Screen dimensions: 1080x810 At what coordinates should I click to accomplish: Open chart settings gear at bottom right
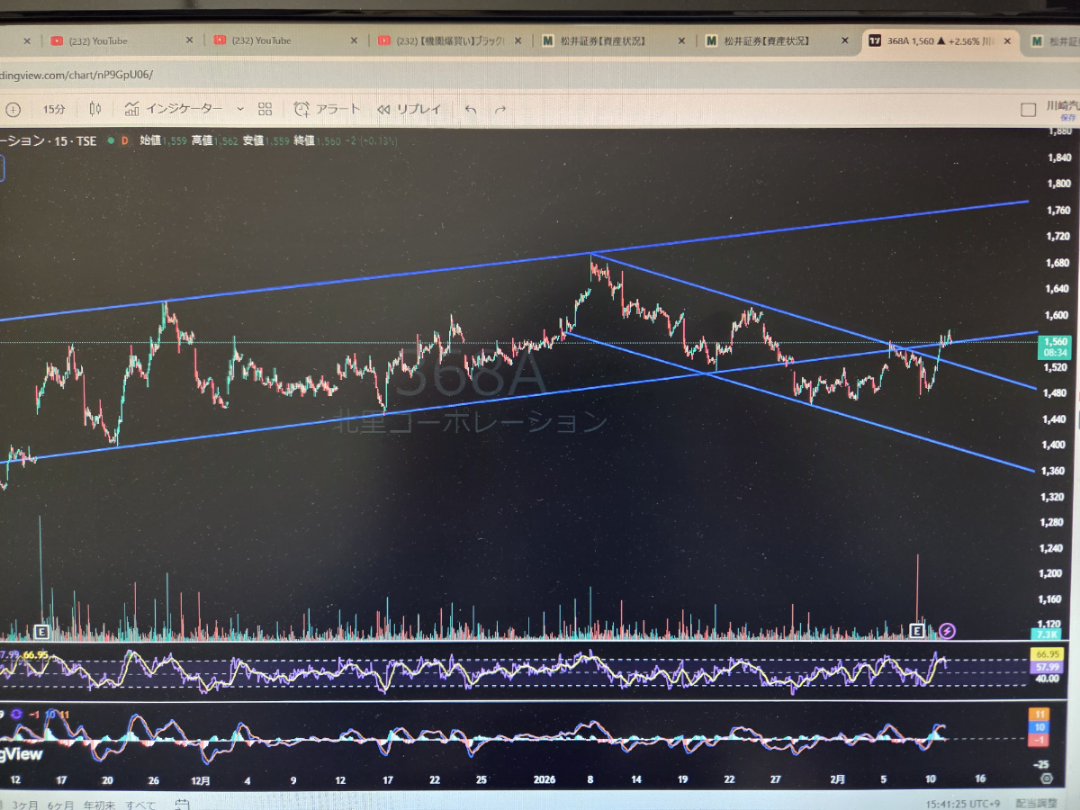point(1045,778)
